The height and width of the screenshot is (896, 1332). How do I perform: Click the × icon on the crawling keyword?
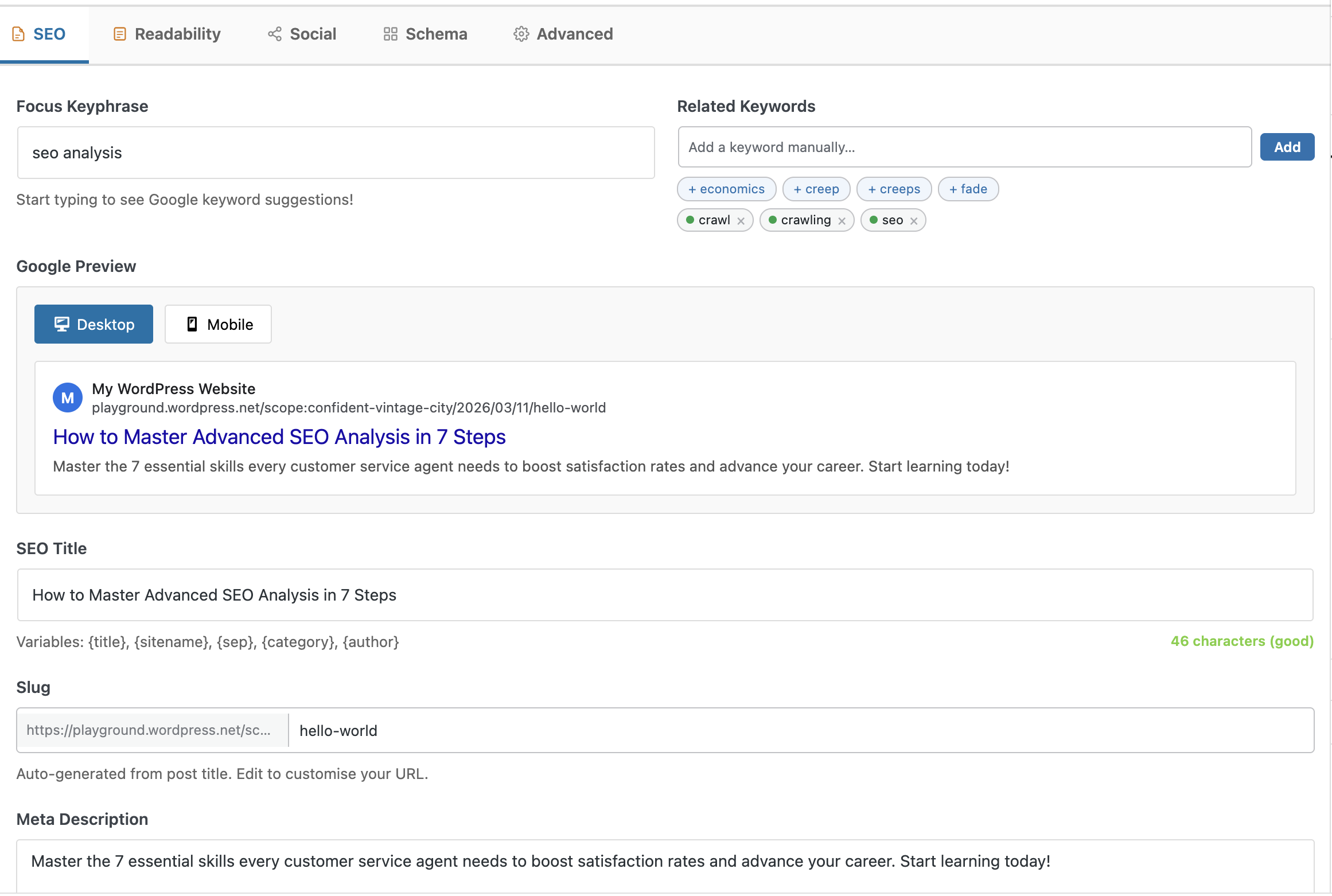tap(842, 220)
